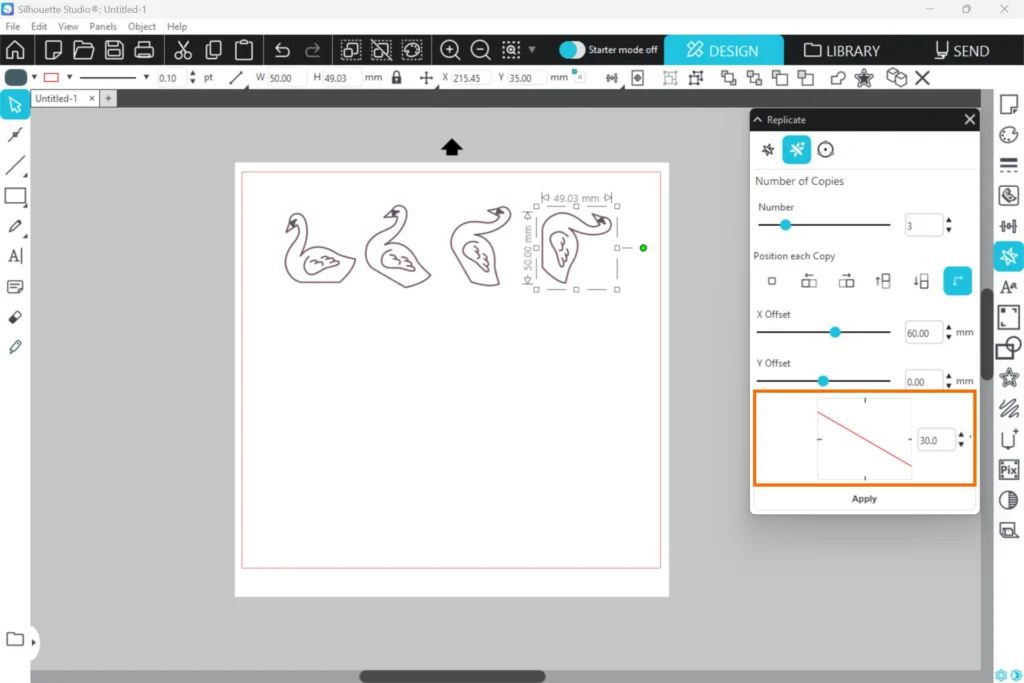Click the Save icon in toolbar

(114, 50)
